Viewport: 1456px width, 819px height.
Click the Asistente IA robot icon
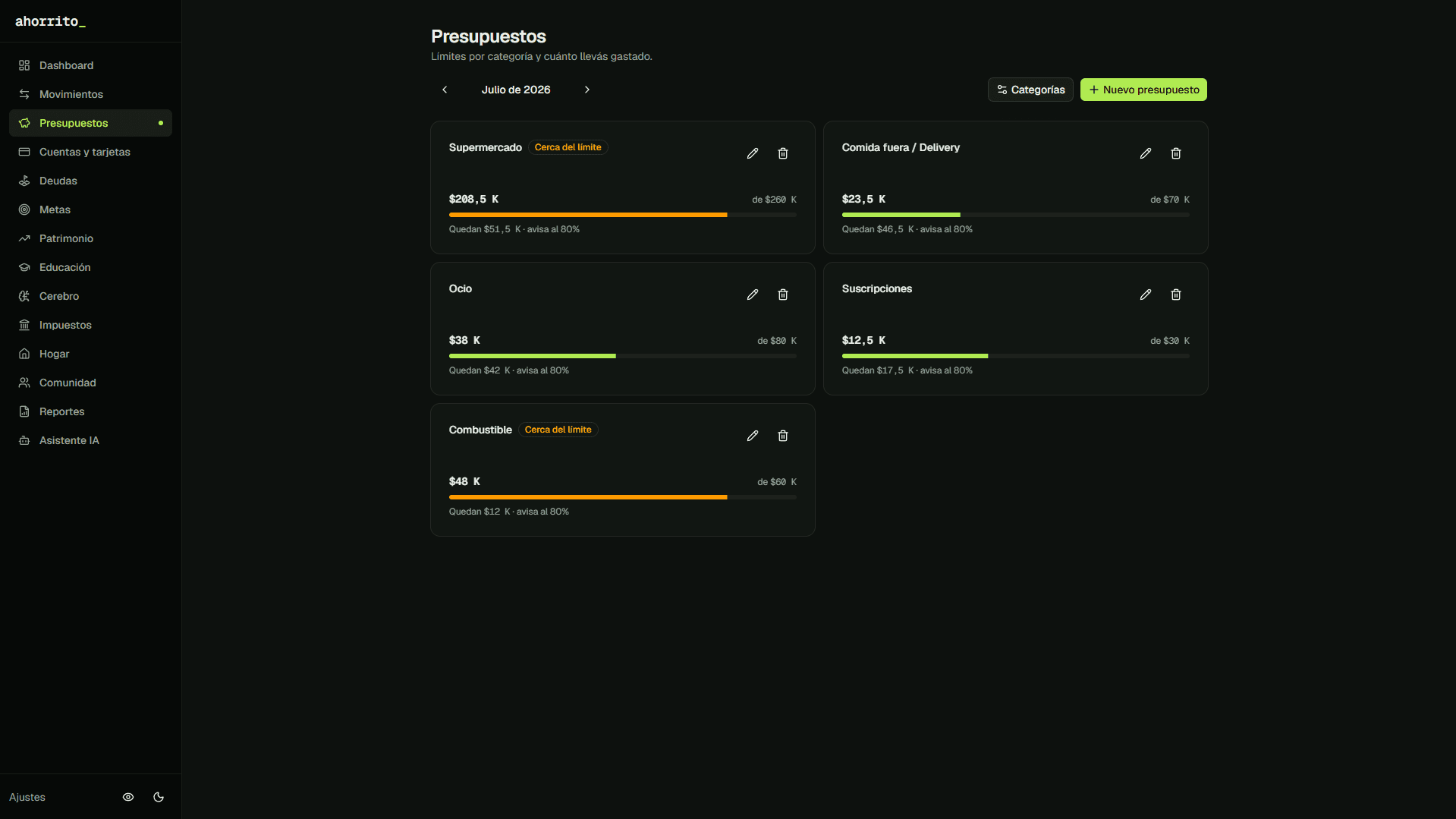(x=24, y=440)
